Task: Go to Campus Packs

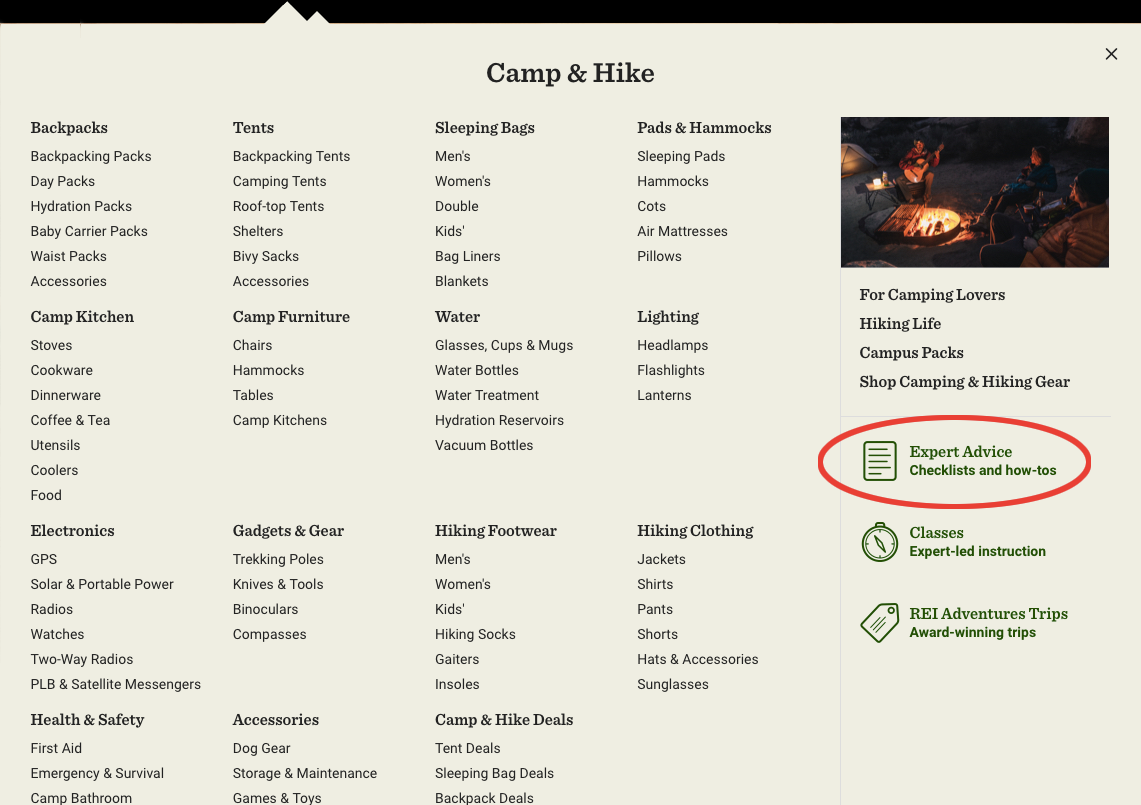Action: [911, 353]
